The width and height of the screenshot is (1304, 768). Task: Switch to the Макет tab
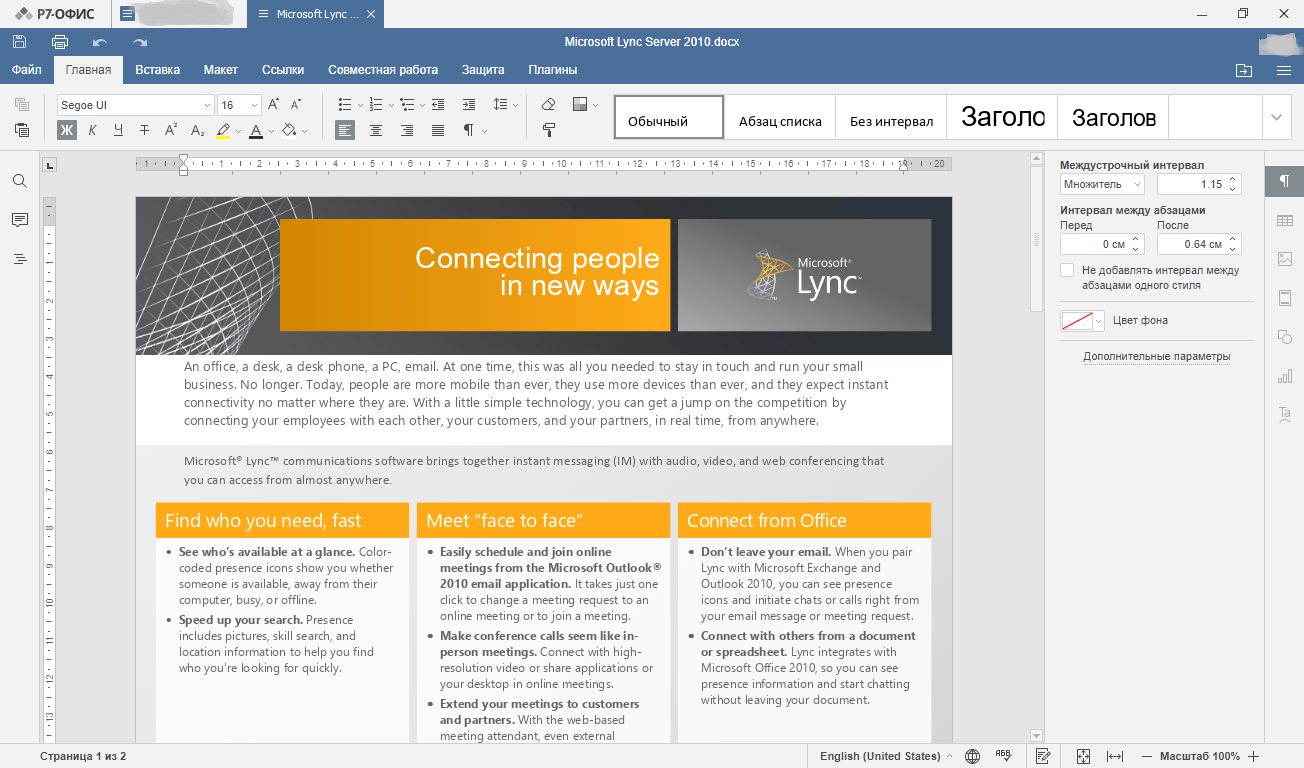pyautogui.click(x=220, y=70)
